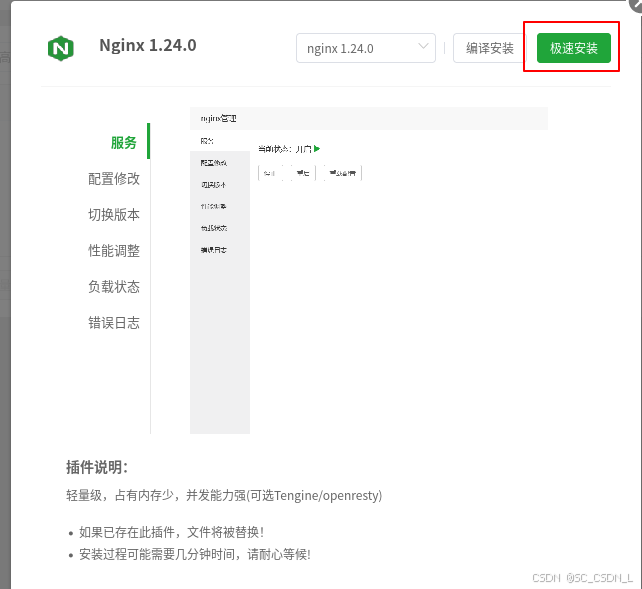Select the 负载状态 tab
642x589 pixels.
pyautogui.click(x=114, y=287)
